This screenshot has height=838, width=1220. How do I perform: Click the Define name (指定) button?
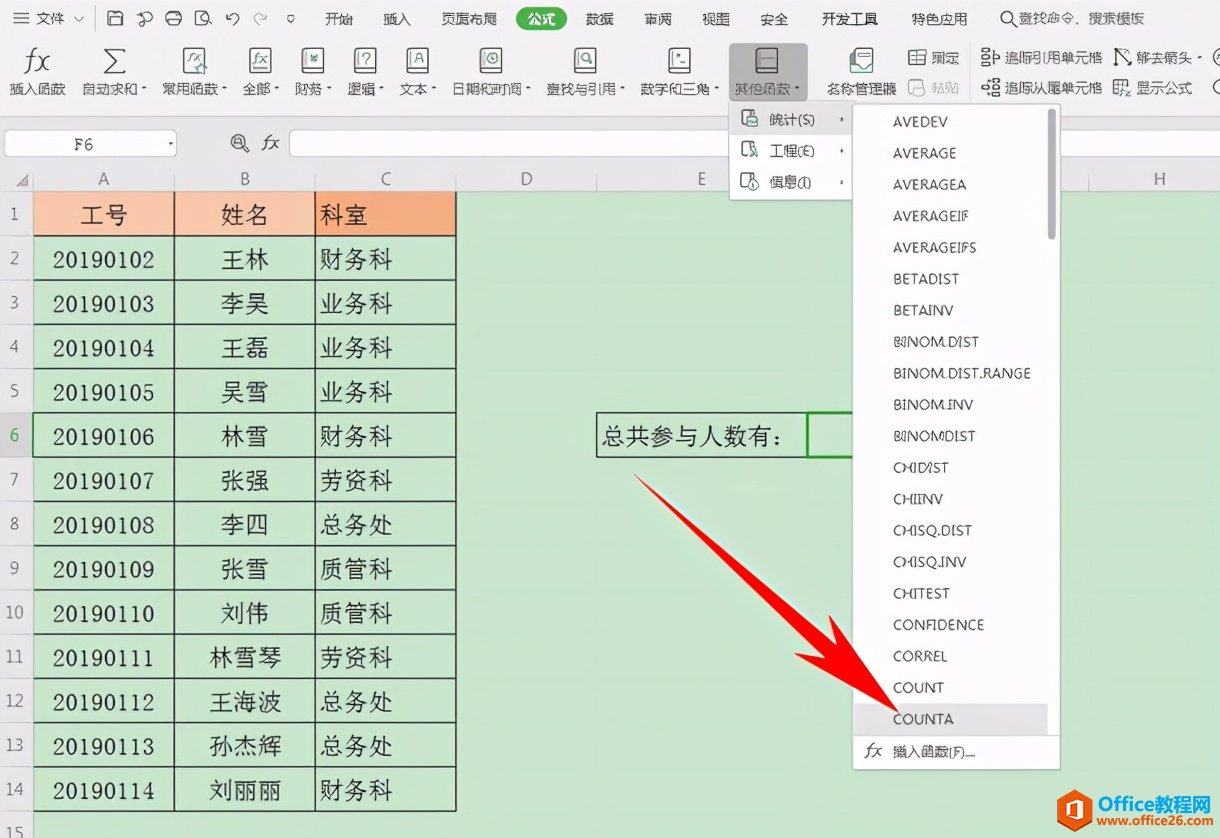click(x=933, y=59)
